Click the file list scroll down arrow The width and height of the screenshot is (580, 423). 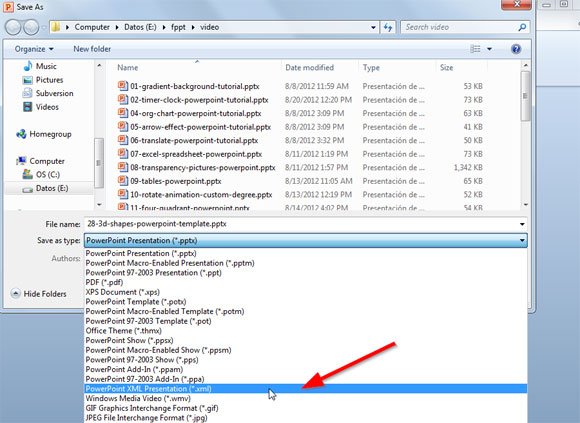(x=526, y=204)
